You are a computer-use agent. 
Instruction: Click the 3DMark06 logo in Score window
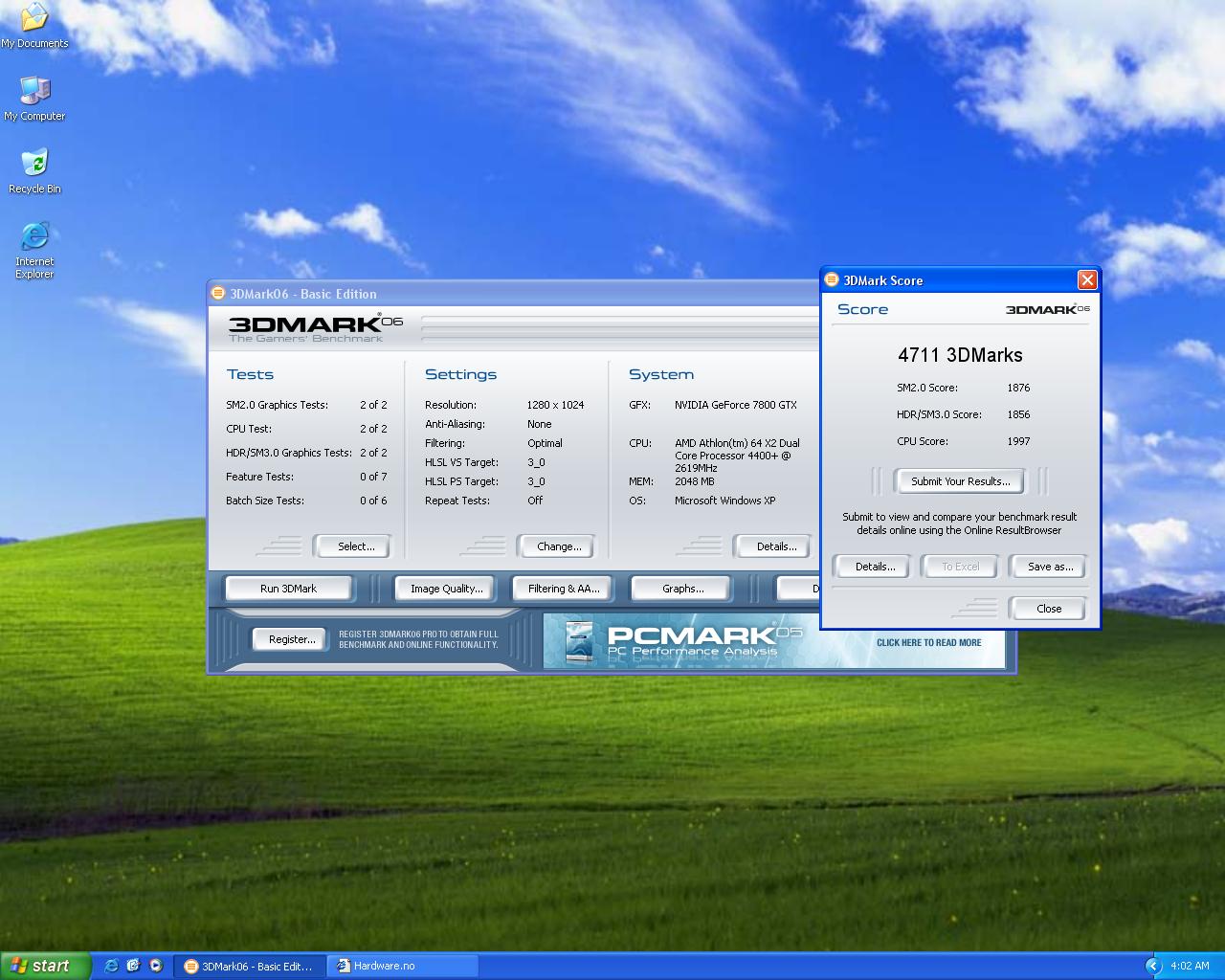click(x=1047, y=309)
